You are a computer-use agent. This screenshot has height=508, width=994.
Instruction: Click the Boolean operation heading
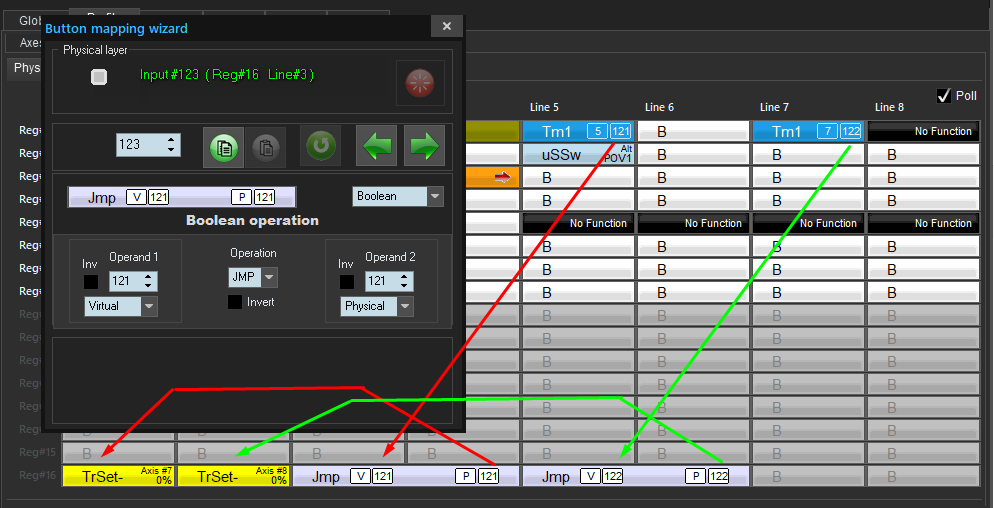click(252, 221)
